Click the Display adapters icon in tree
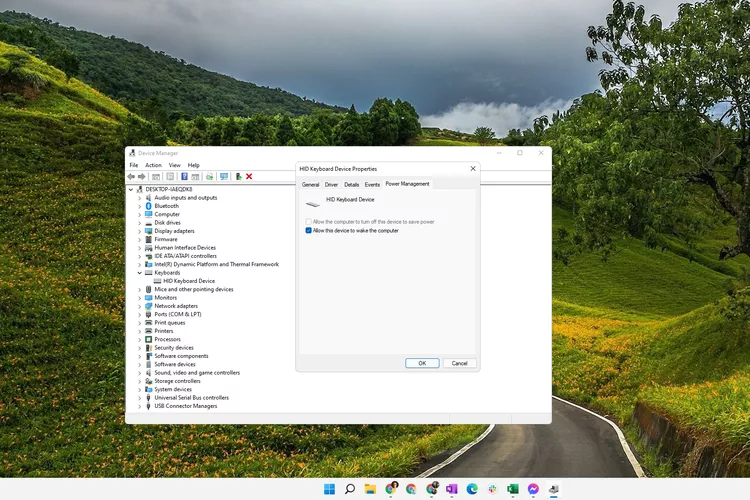The width and height of the screenshot is (750, 500). pos(149,231)
